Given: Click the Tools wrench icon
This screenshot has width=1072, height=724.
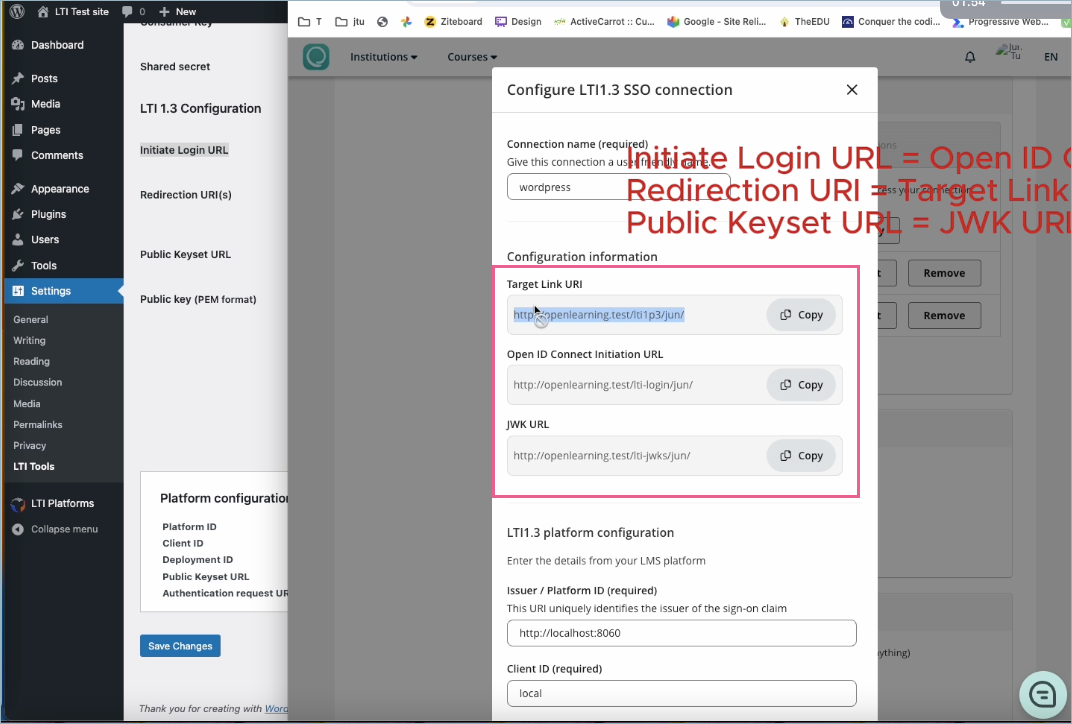Looking at the screenshot, I should (18, 265).
